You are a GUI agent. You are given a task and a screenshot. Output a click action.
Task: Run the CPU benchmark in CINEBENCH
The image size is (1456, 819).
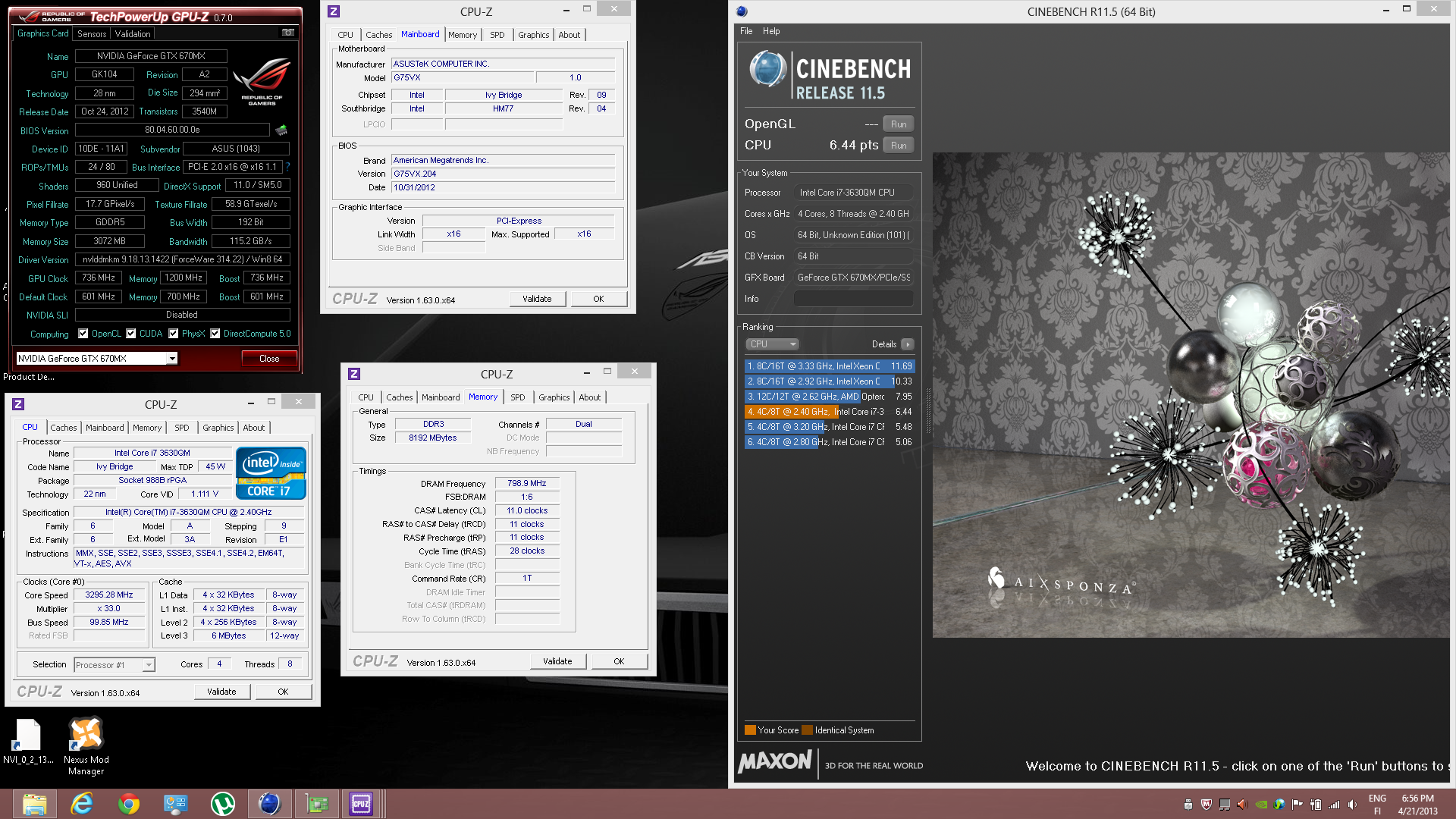click(899, 146)
